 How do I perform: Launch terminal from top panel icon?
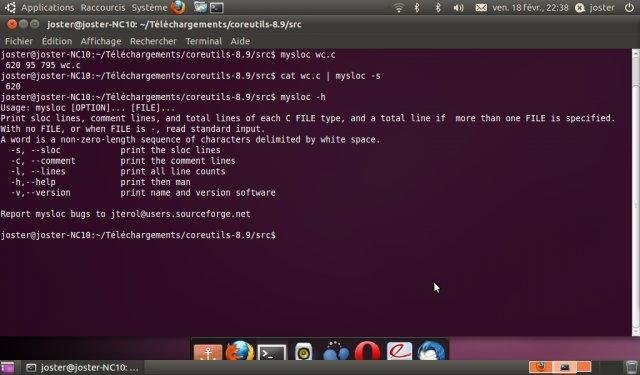216,8
